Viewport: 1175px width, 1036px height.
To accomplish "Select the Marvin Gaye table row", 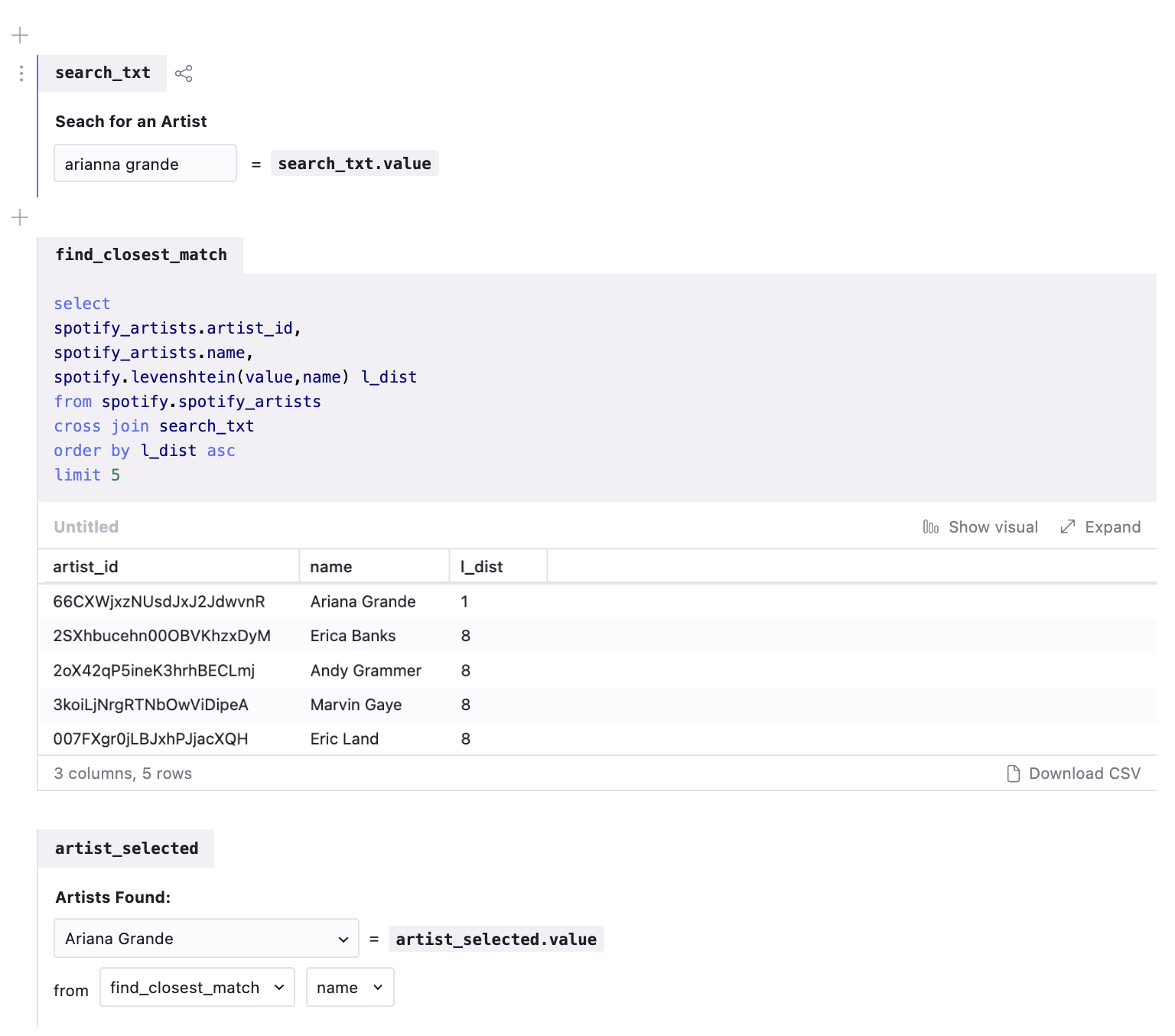I will click(597, 705).
